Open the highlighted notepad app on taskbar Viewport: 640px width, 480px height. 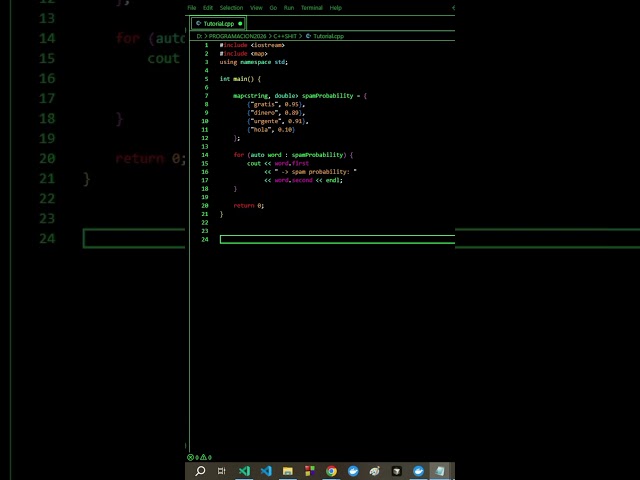[440, 471]
